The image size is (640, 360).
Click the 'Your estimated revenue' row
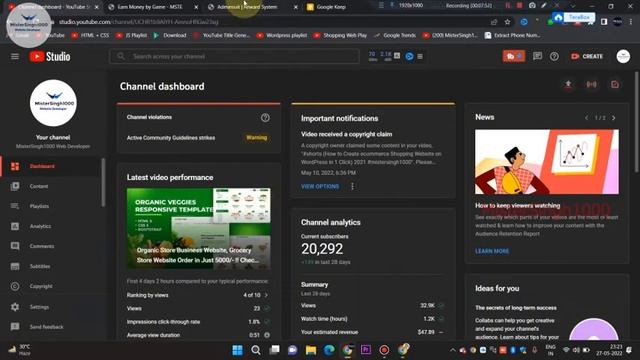[372, 332]
